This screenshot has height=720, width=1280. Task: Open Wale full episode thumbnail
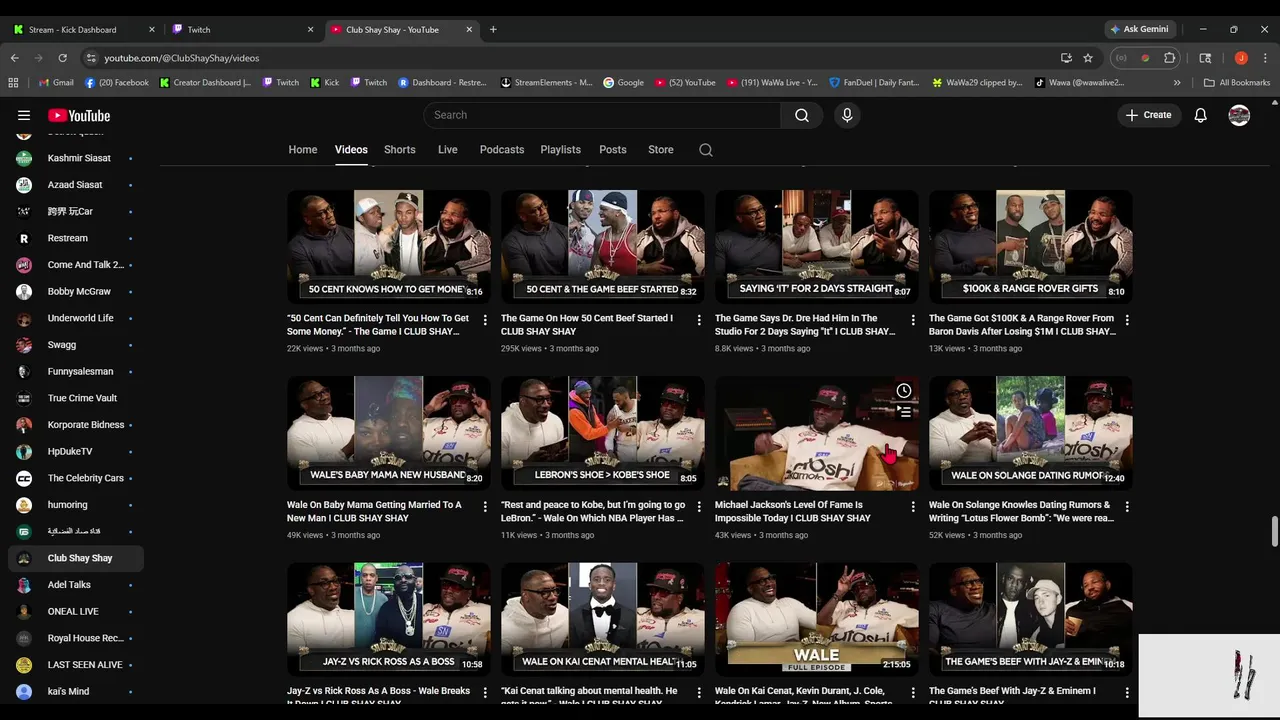point(817,619)
